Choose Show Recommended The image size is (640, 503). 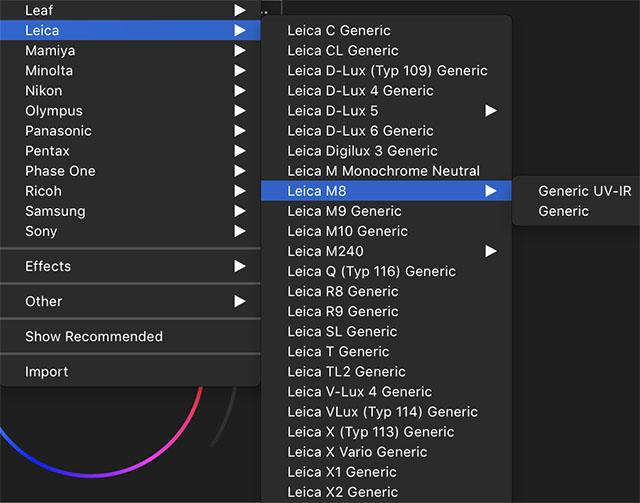point(130,336)
